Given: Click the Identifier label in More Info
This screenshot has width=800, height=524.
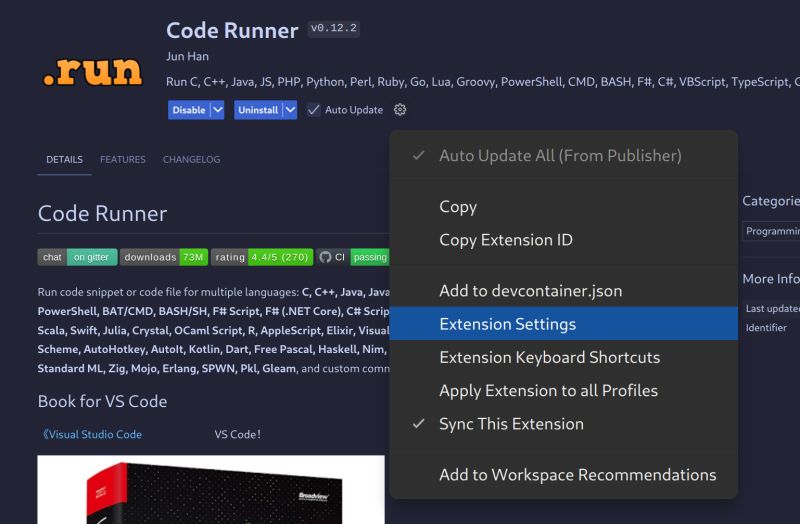Looking at the screenshot, I should 766,328.
